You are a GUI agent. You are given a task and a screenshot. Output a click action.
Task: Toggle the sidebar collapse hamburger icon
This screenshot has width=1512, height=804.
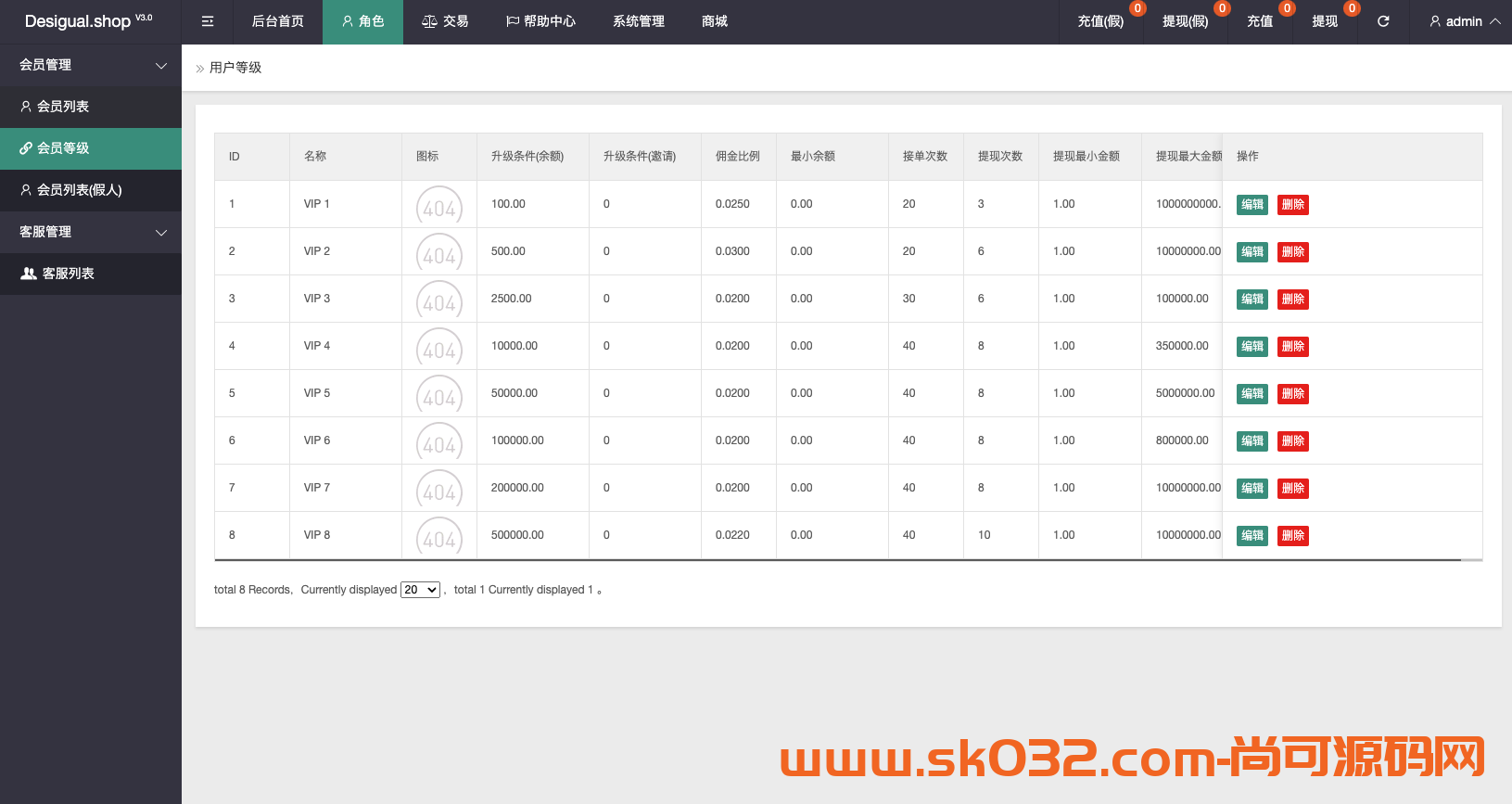coord(208,21)
